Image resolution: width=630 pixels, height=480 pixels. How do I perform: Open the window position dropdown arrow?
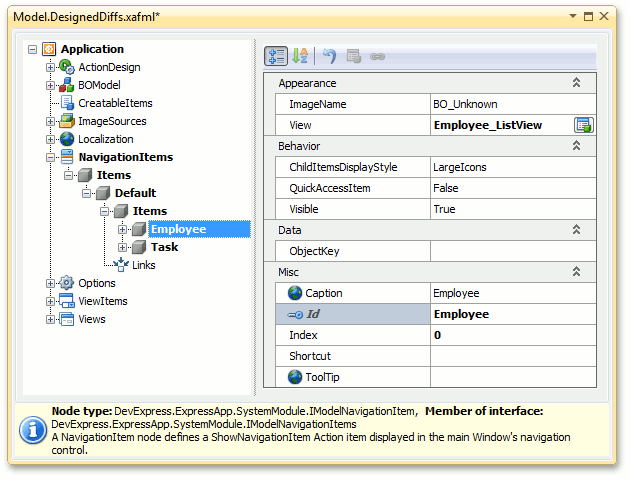pos(573,16)
